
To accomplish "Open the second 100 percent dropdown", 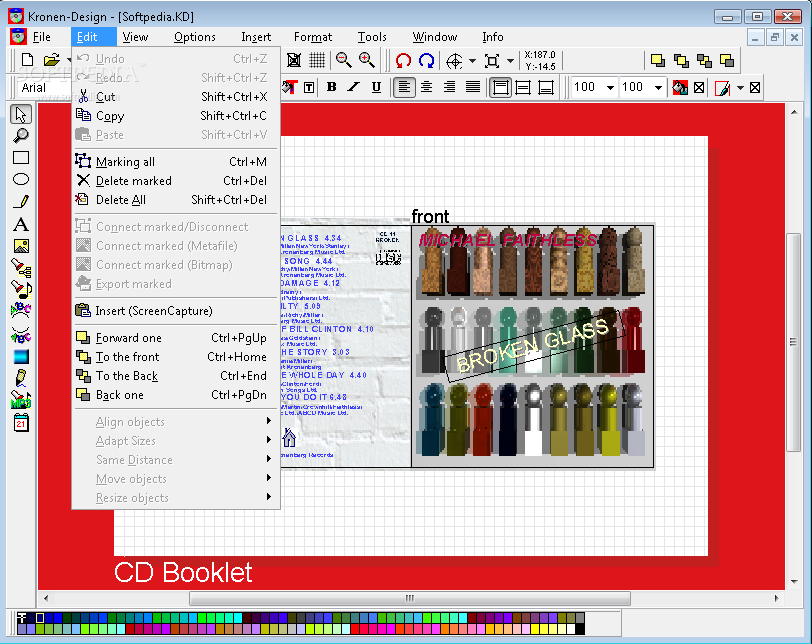I will point(658,87).
